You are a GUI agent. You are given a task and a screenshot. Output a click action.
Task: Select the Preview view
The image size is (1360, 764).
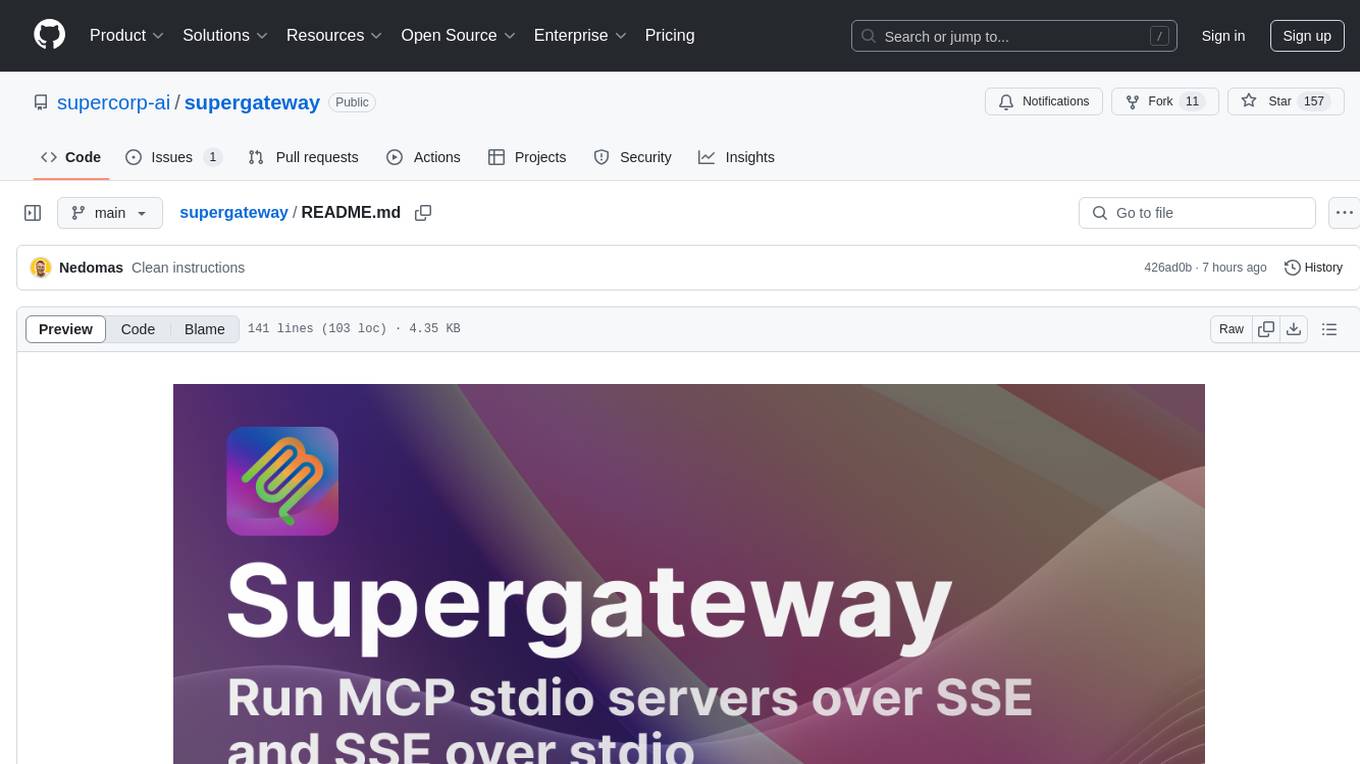pyautogui.click(x=66, y=329)
